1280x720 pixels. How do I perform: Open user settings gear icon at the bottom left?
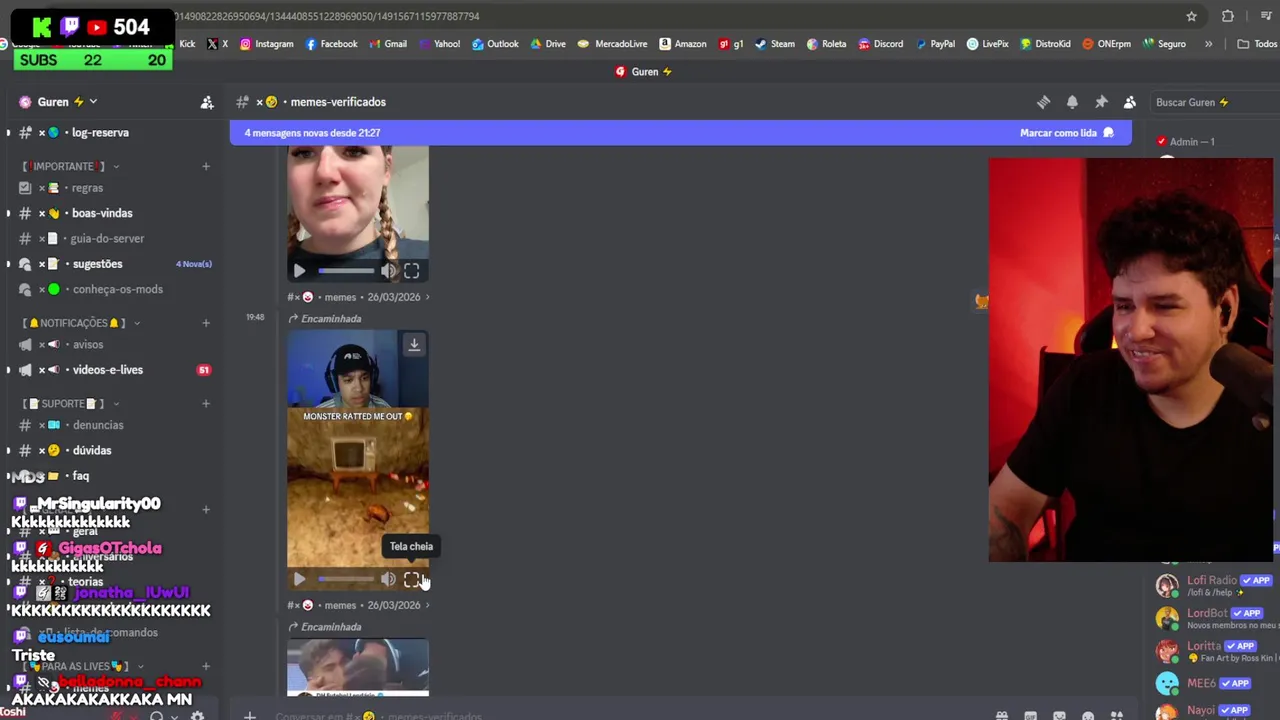pyautogui.click(x=197, y=715)
